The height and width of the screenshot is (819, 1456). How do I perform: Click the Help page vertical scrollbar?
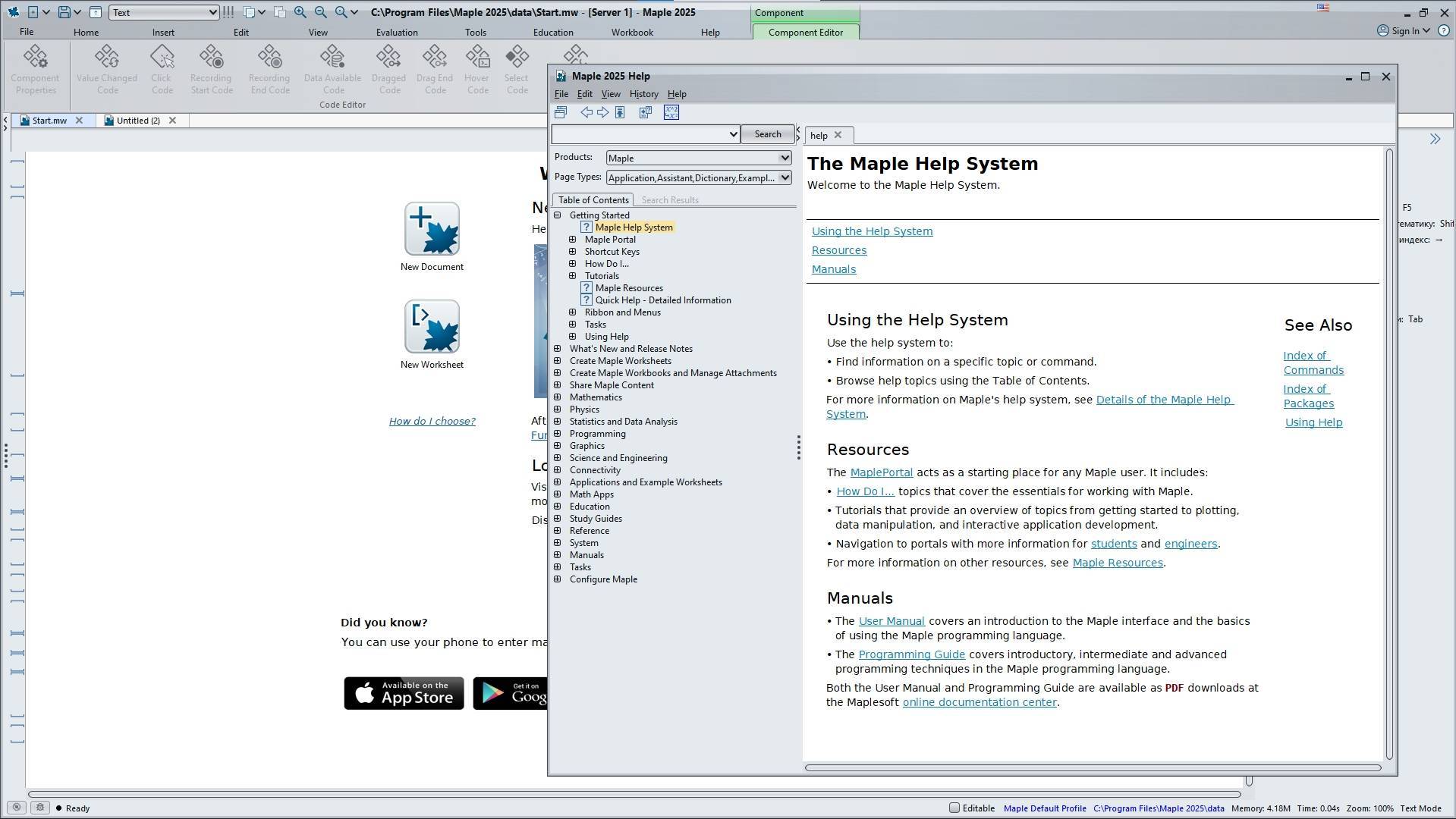pyautogui.click(x=1389, y=453)
